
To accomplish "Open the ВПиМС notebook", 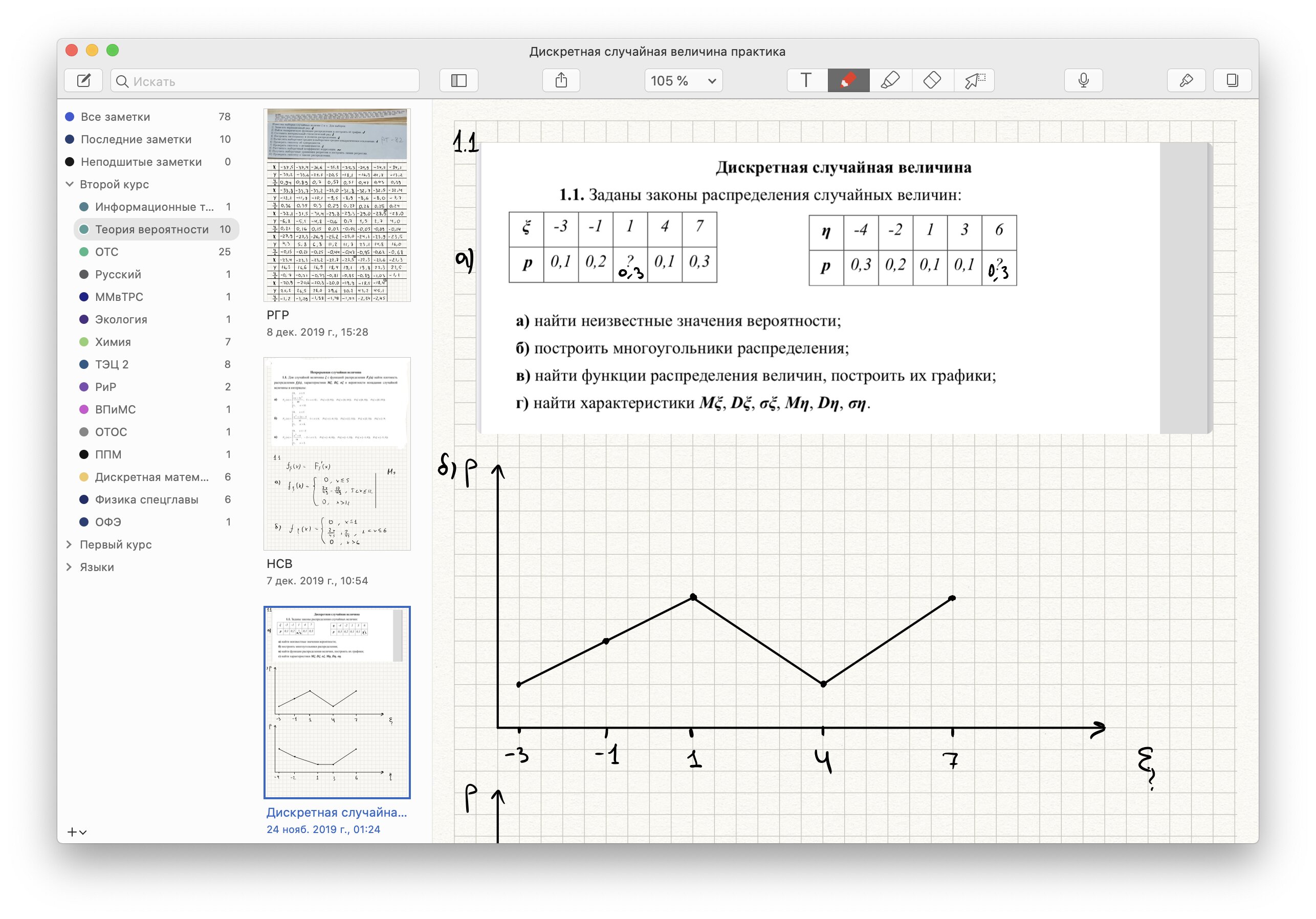I will (x=156, y=409).
